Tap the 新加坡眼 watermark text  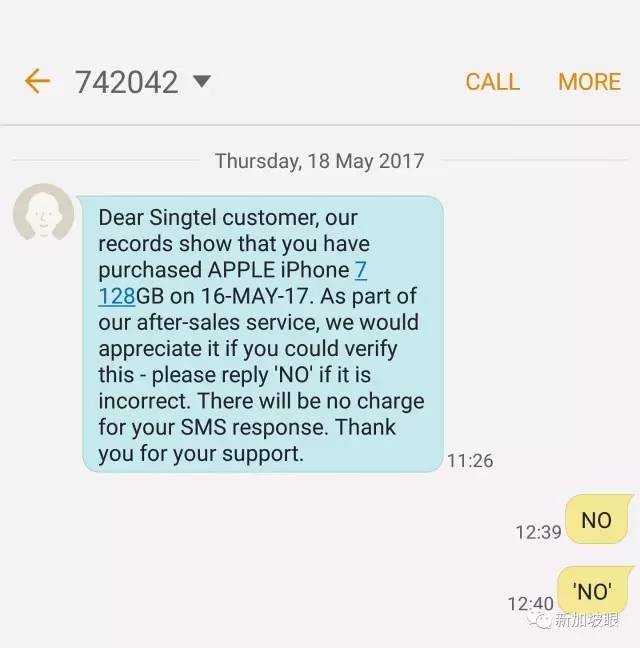tap(587, 620)
